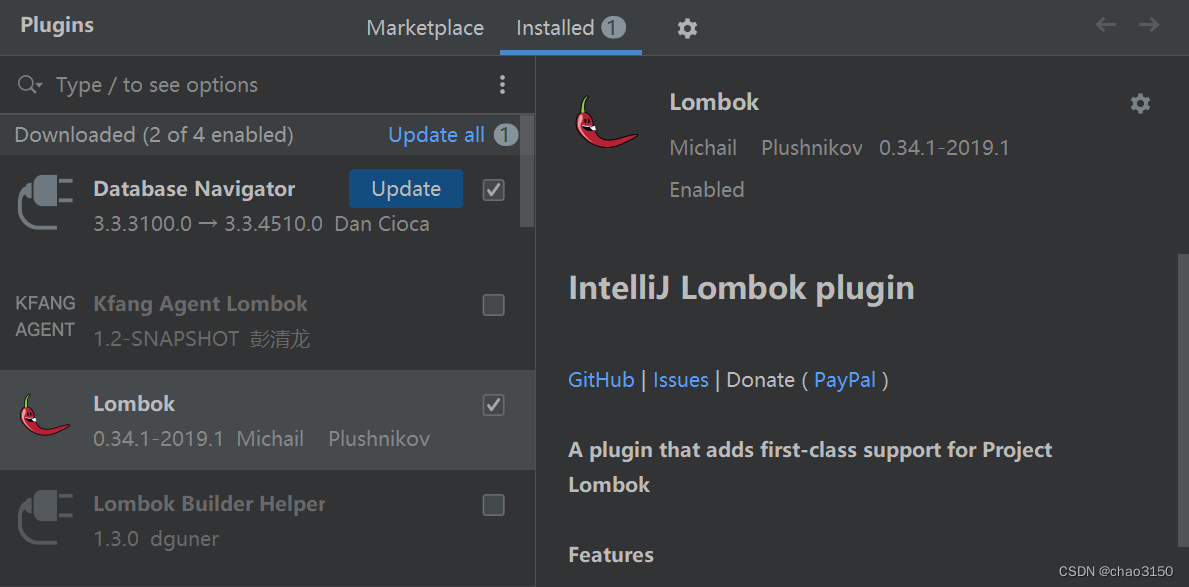Open the large Lombok icon in details panel
This screenshot has height=587, width=1189.
tap(605, 124)
